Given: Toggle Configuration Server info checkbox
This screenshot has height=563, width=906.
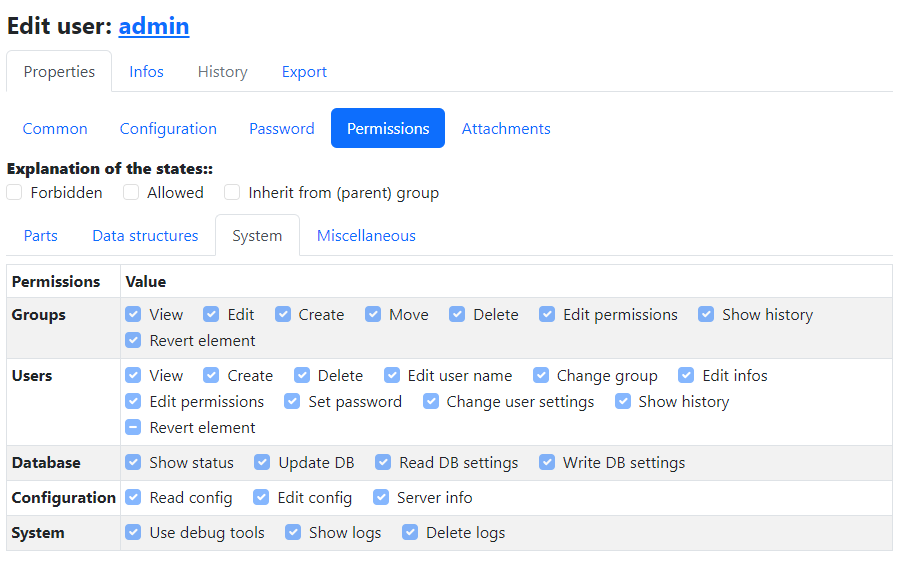Looking at the screenshot, I should [x=381, y=498].
